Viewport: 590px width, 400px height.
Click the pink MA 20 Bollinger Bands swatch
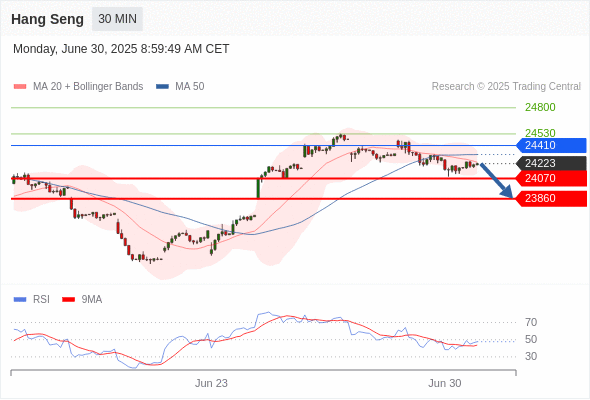[x=20, y=87]
